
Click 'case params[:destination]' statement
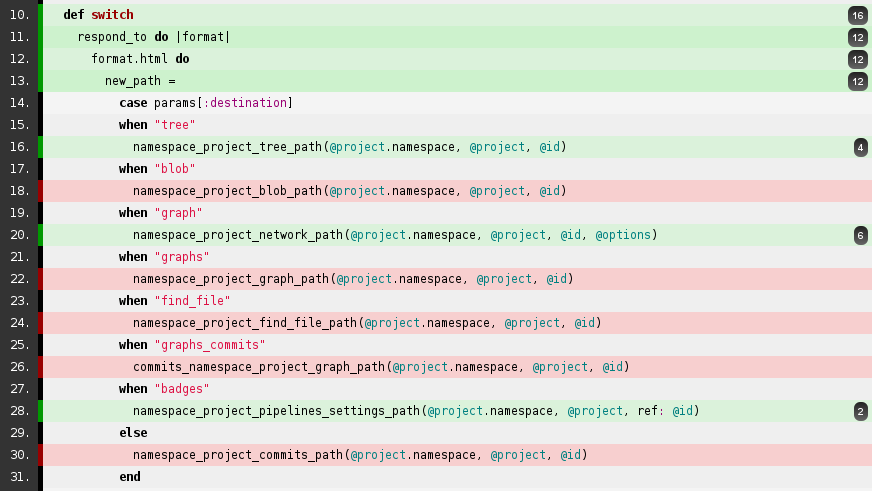click(206, 103)
